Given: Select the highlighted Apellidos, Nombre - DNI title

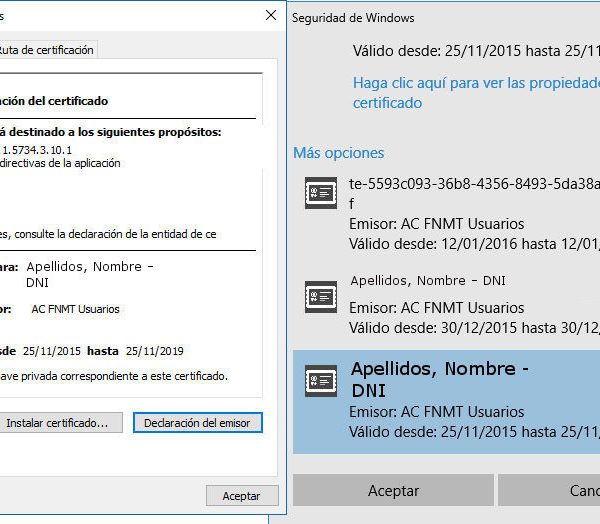Looking at the screenshot, I should [x=440, y=379].
